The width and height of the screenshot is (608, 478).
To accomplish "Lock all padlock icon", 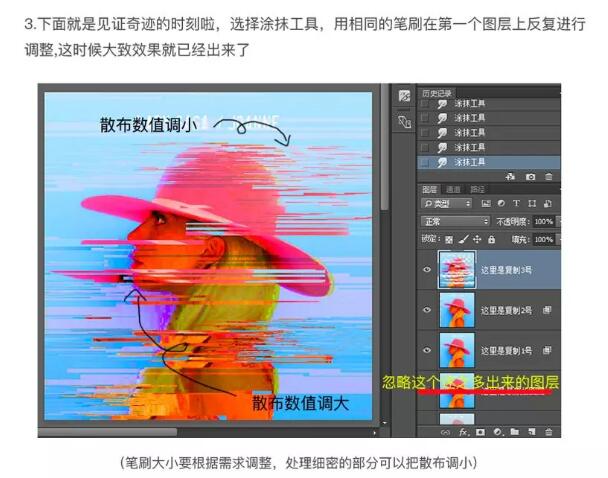I will (492, 240).
